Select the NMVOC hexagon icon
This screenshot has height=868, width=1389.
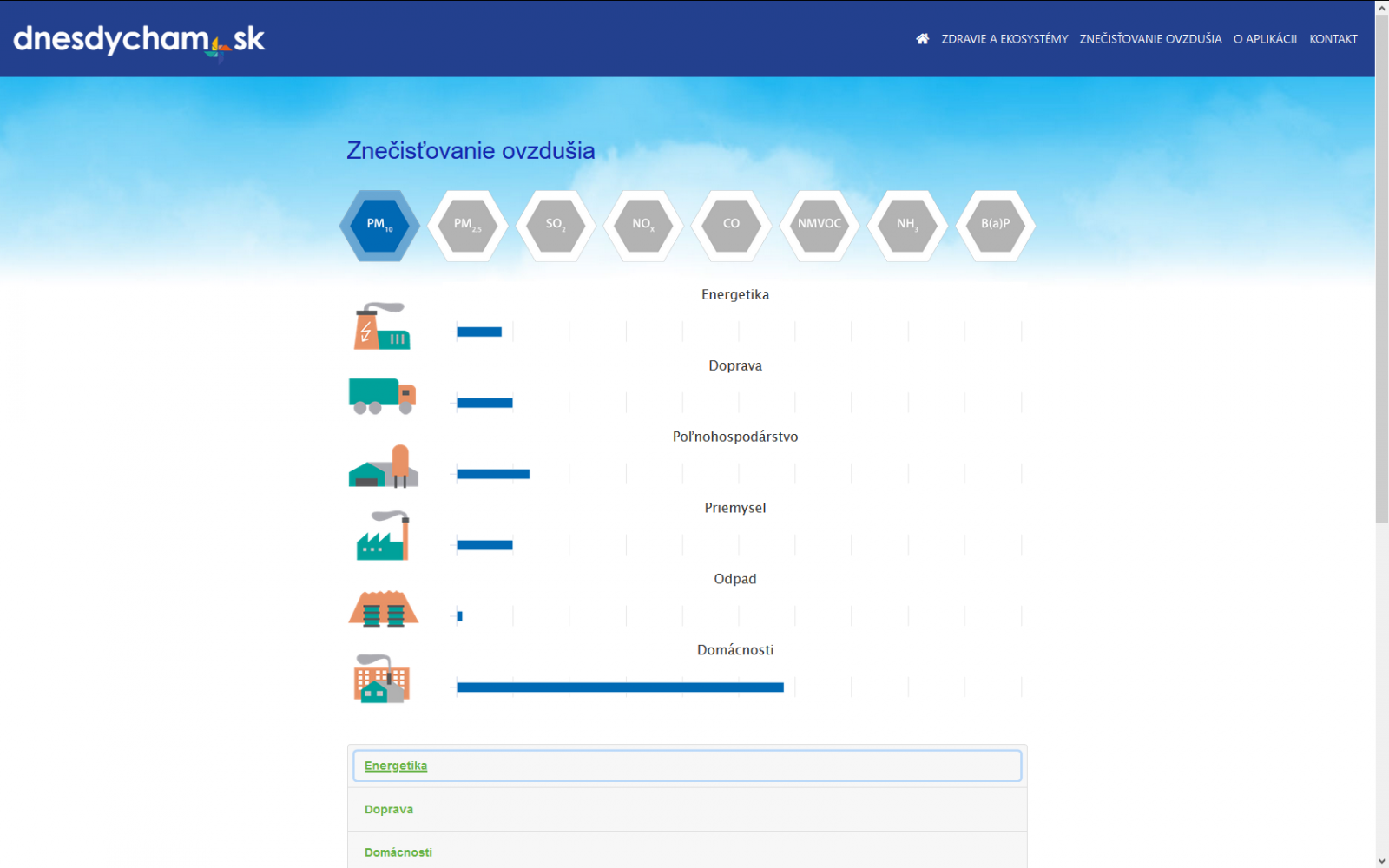coord(820,225)
